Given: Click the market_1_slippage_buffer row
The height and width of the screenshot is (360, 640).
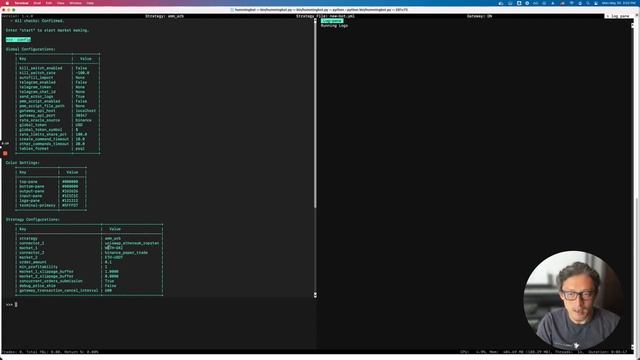Looking at the screenshot, I should pyautogui.click(x=89, y=271).
